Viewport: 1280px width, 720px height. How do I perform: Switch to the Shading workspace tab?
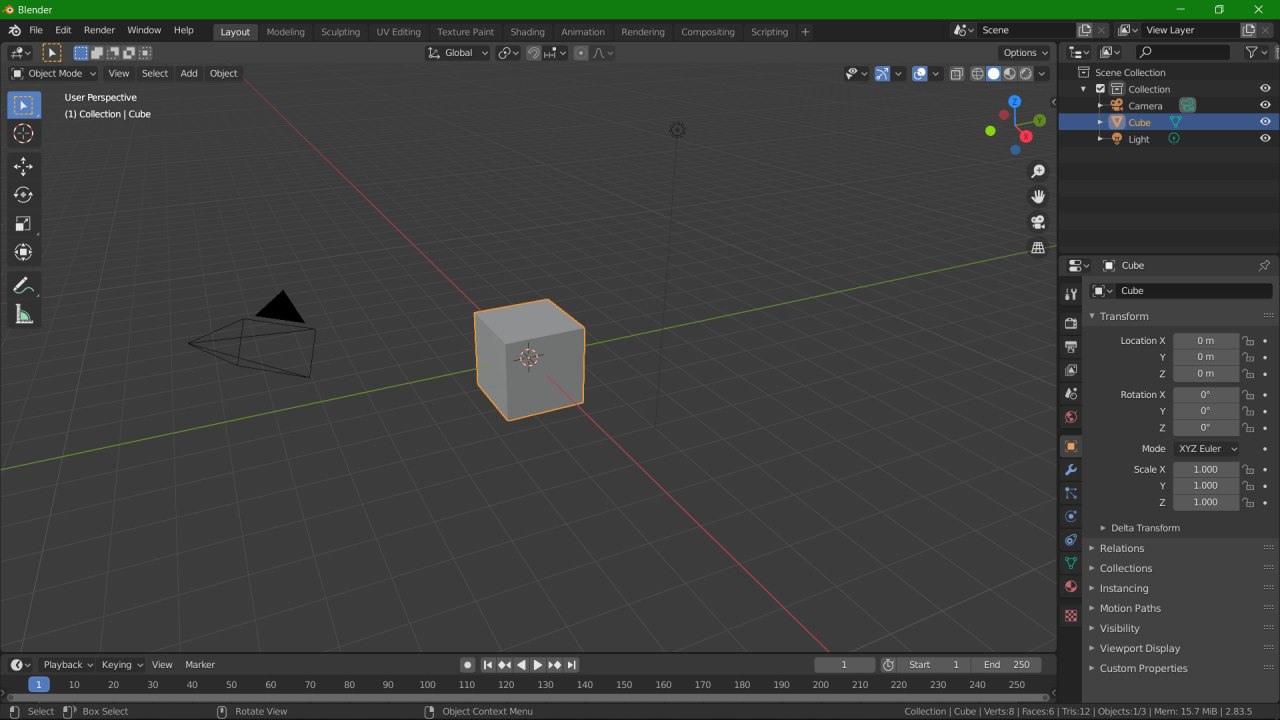tap(527, 32)
